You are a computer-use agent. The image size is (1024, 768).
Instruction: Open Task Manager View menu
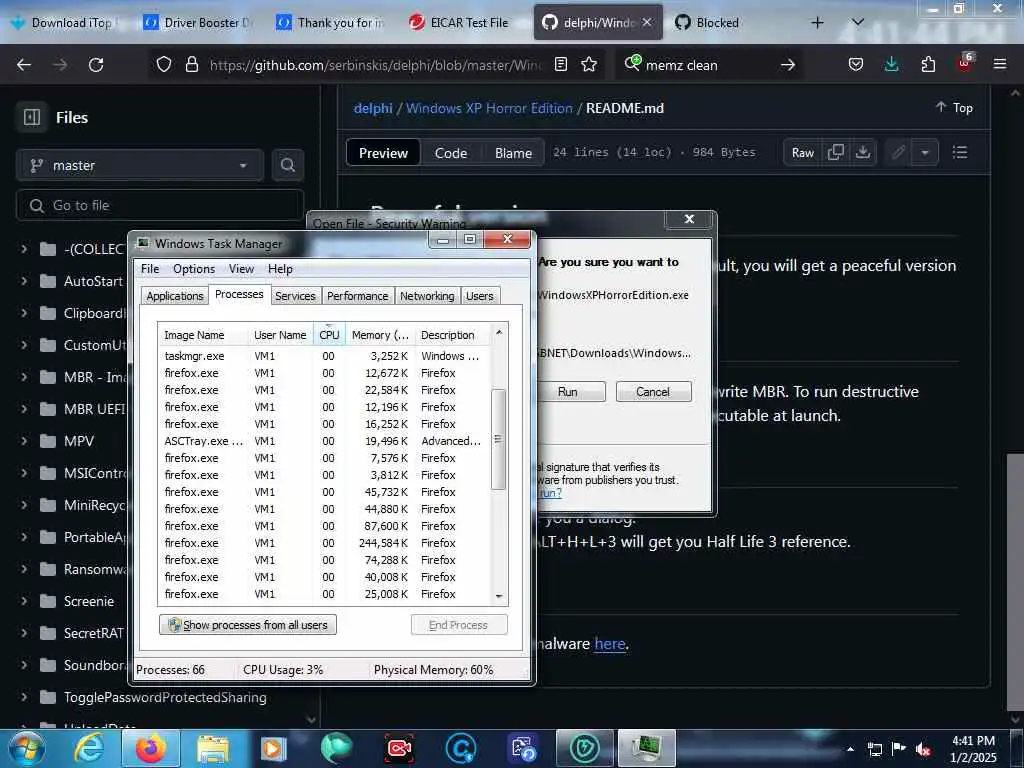click(x=241, y=268)
